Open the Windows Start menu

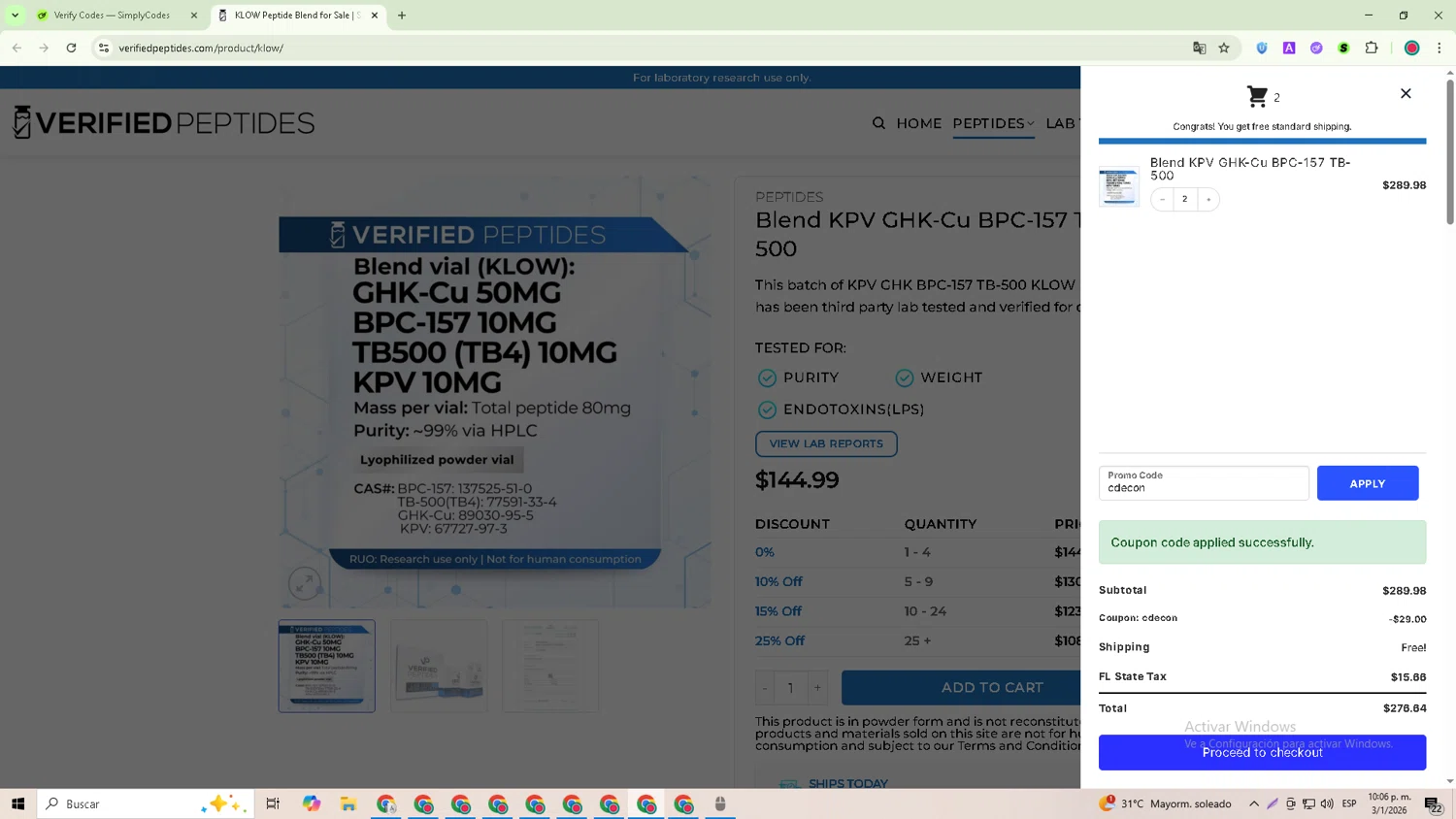(17, 803)
